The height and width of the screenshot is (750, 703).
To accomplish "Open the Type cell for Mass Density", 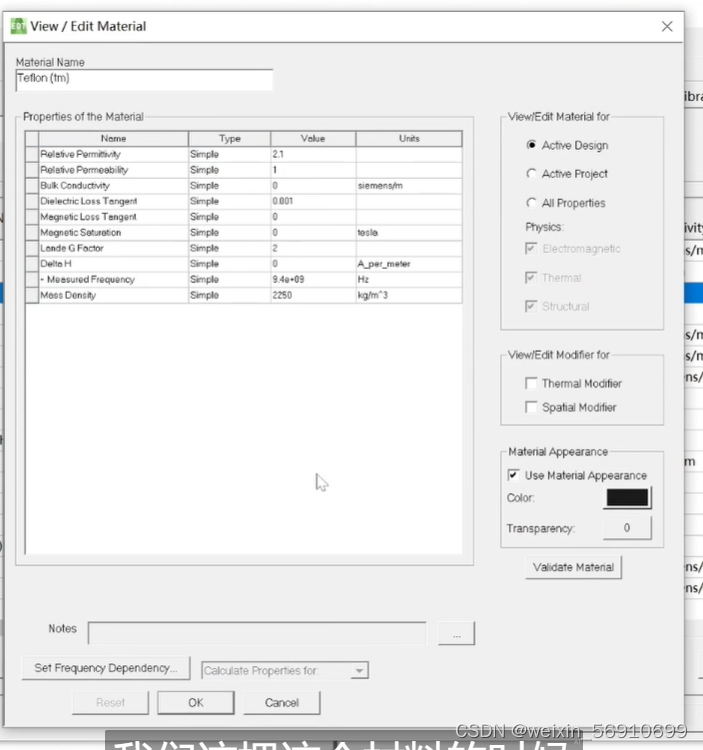I will pyautogui.click(x=230, y=295).
